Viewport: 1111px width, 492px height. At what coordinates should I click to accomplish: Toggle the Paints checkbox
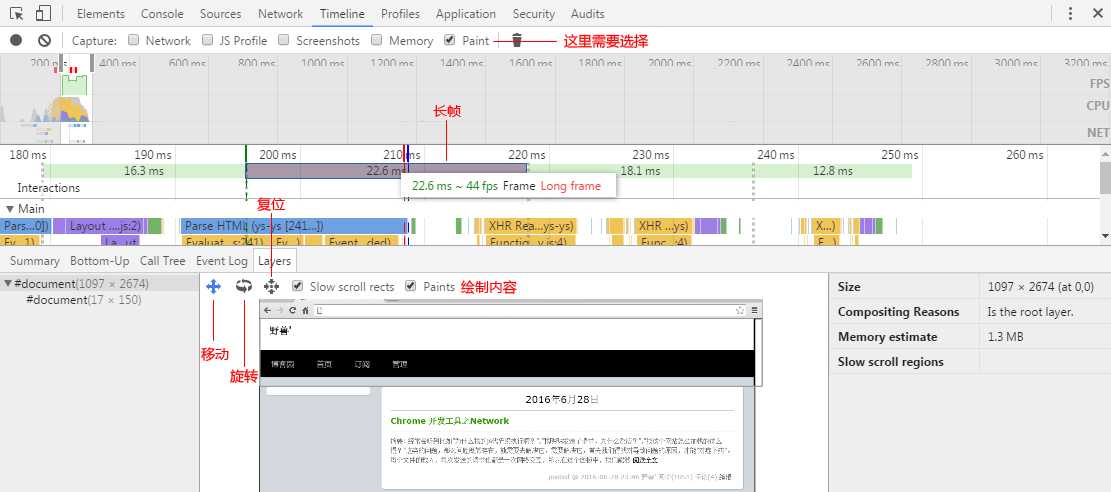(x=410, y=286)
